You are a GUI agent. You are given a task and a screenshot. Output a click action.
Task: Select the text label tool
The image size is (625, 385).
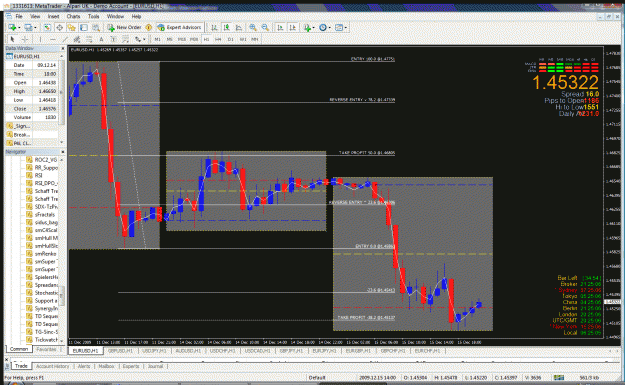pyautogui.click(x=114, y=39)
